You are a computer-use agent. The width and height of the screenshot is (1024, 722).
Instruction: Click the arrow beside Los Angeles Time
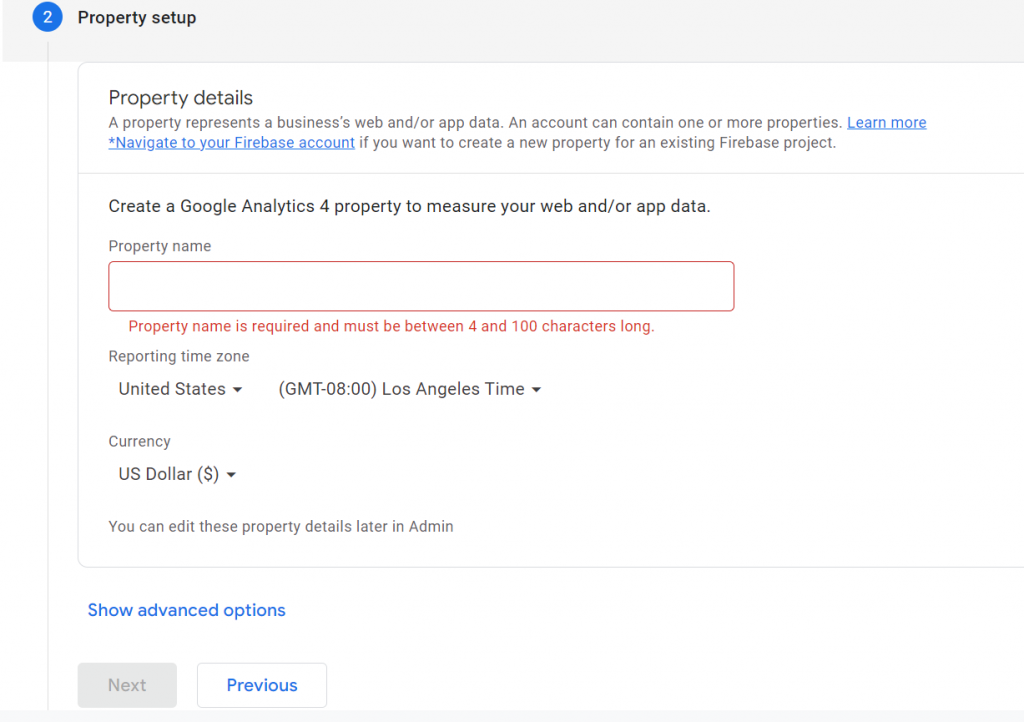[x=537, y=390]
